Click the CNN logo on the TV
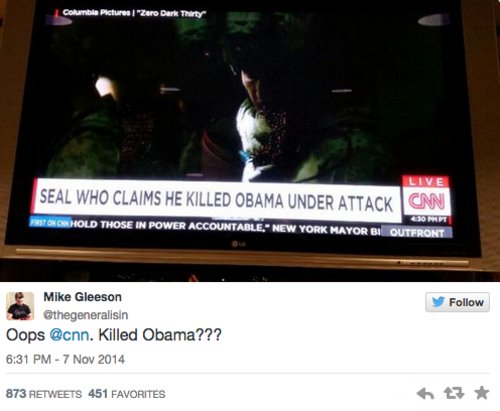Screen dimensions: 500x411 click(427, 202)
